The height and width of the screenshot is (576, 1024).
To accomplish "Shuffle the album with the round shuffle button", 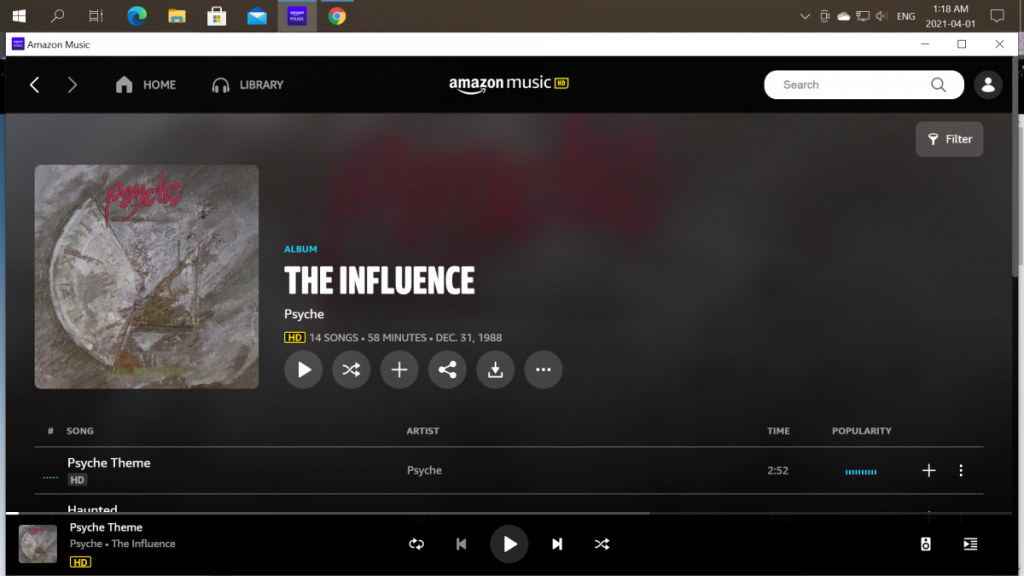I will point(351,370).
